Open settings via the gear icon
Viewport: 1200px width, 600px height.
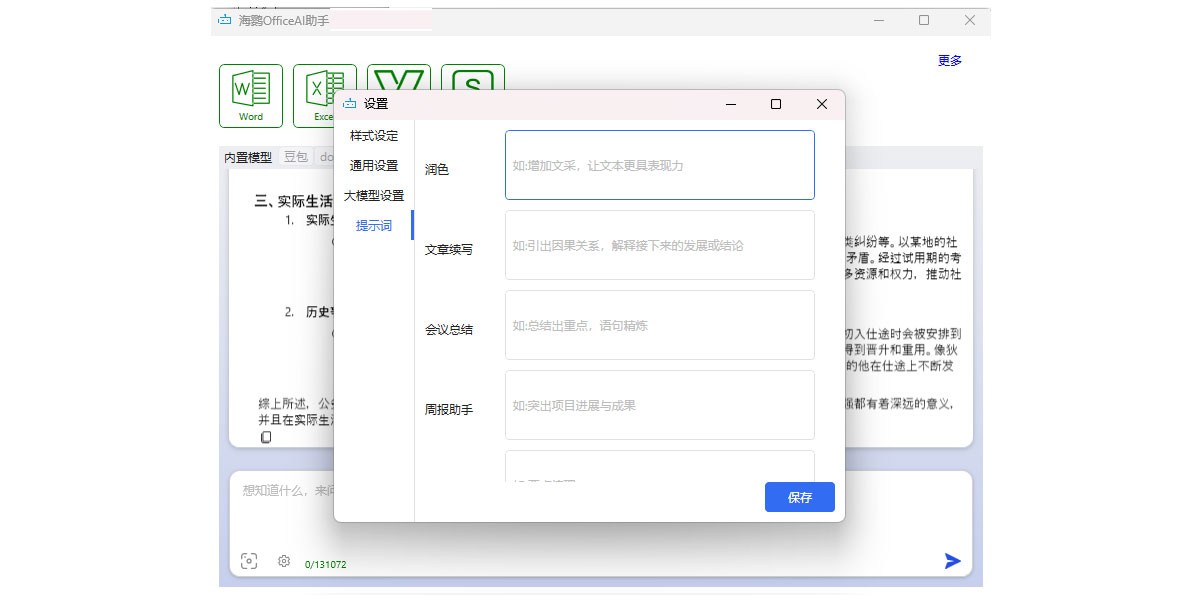pos(284,561)
